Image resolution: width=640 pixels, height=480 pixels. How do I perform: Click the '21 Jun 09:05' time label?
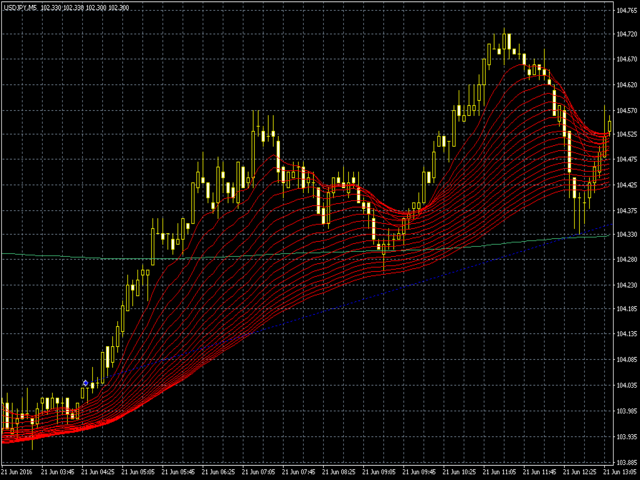tap(379, 472)
